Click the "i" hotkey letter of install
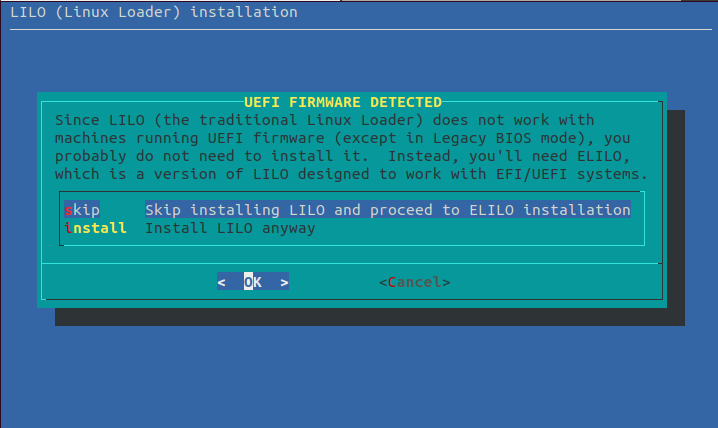This screenshot has height=428, width=718. pos(68,228)
